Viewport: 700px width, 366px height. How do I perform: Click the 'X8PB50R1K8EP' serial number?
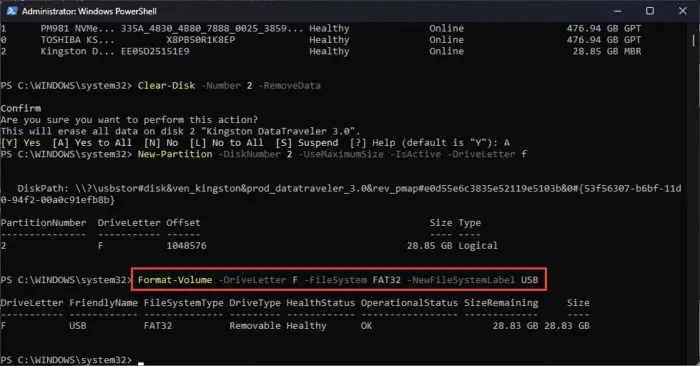tap(200, 40)
